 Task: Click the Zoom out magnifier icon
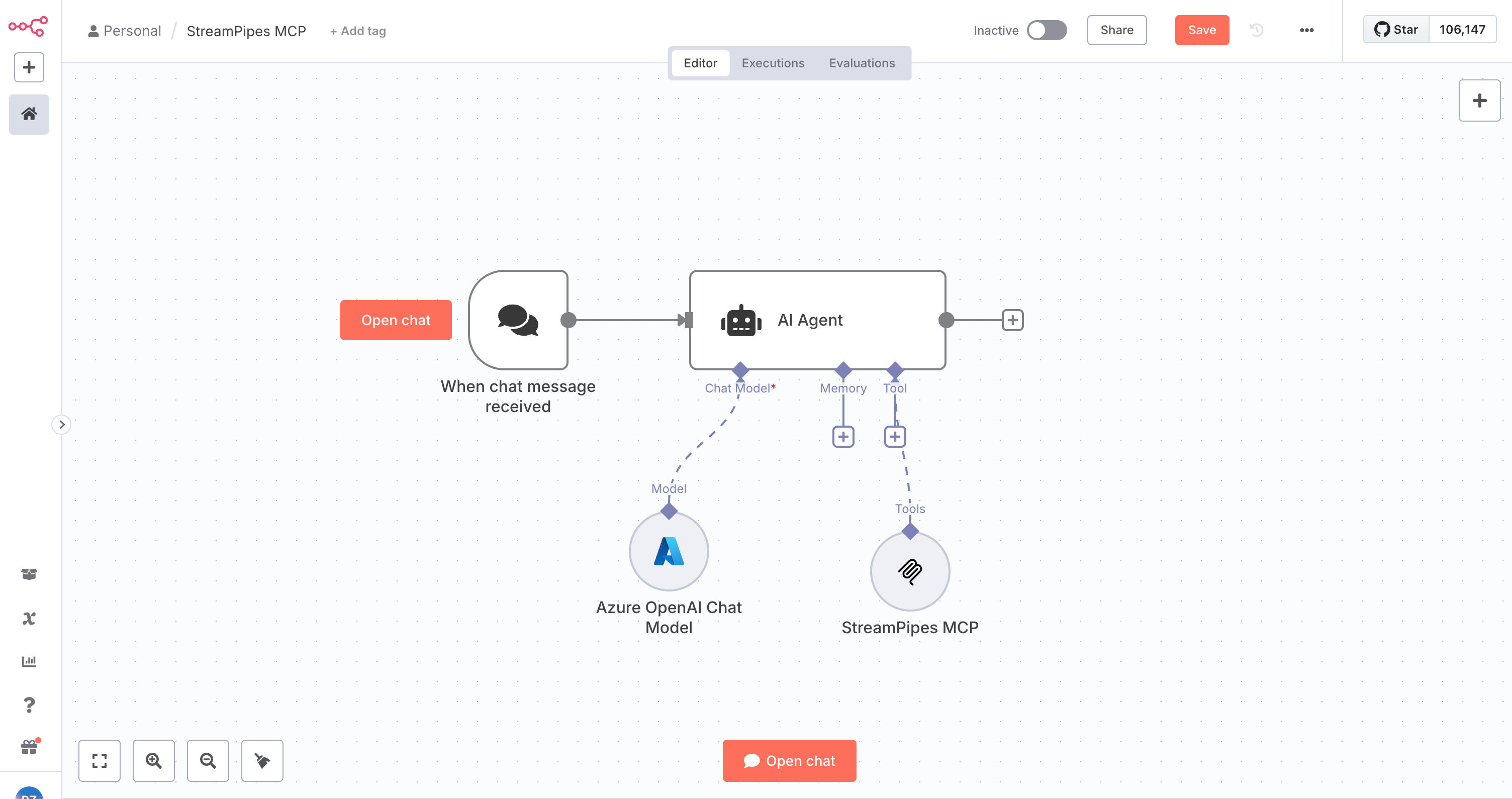point(208,761)
